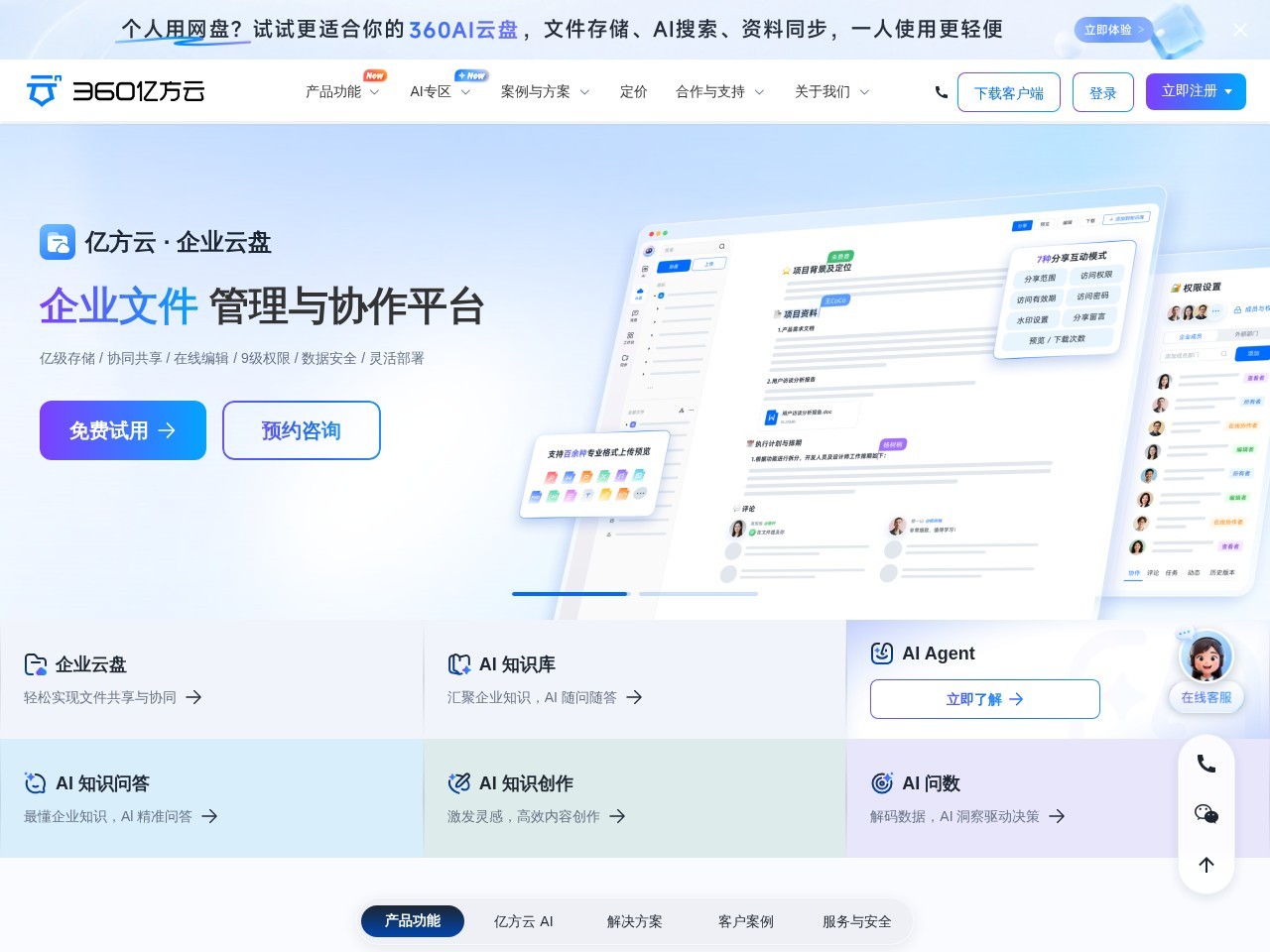Image resolution: width=1270 pixels, height=952 pixels.
Task: Select the 亿方云 AI section tab
Action: [524, 921]
